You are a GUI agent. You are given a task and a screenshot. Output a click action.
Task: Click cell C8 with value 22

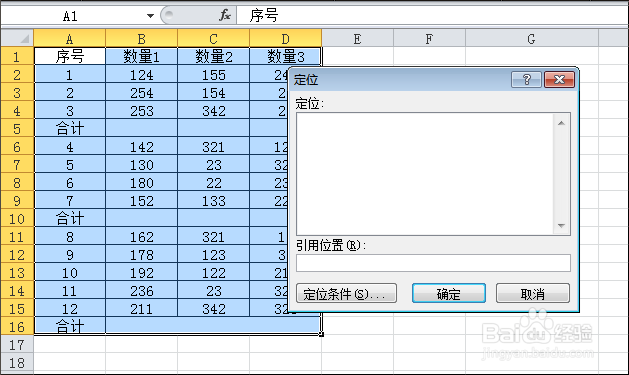point(213,183)
